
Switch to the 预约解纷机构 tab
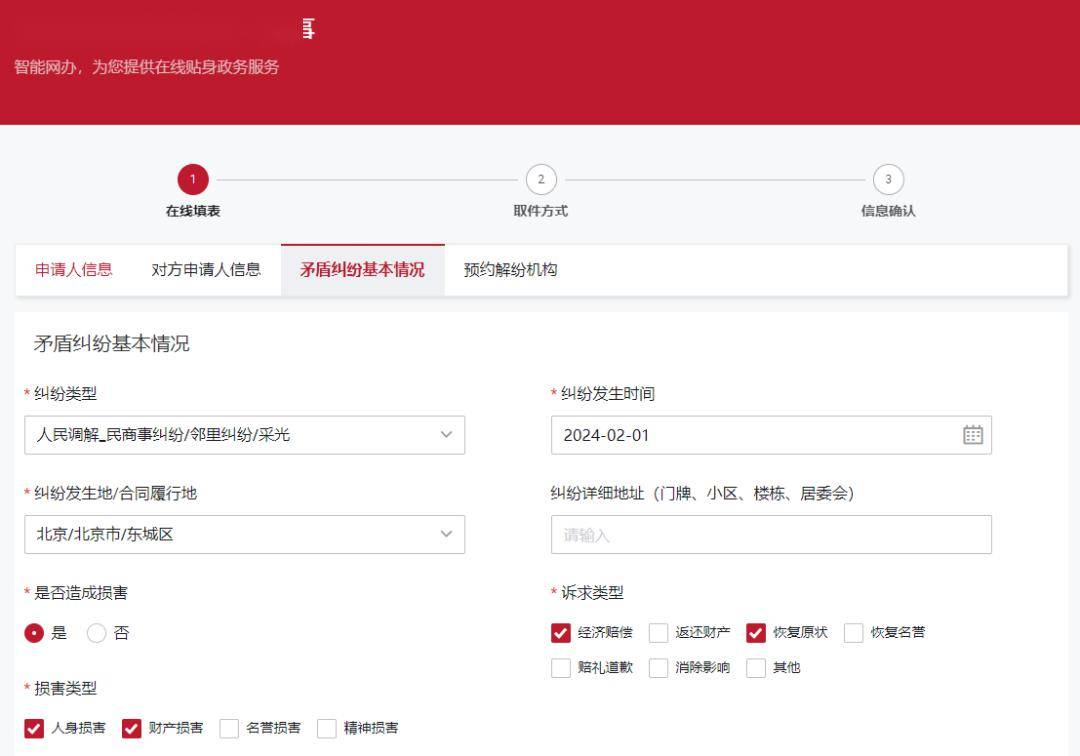pyautogui.click(x=510, y=269)
